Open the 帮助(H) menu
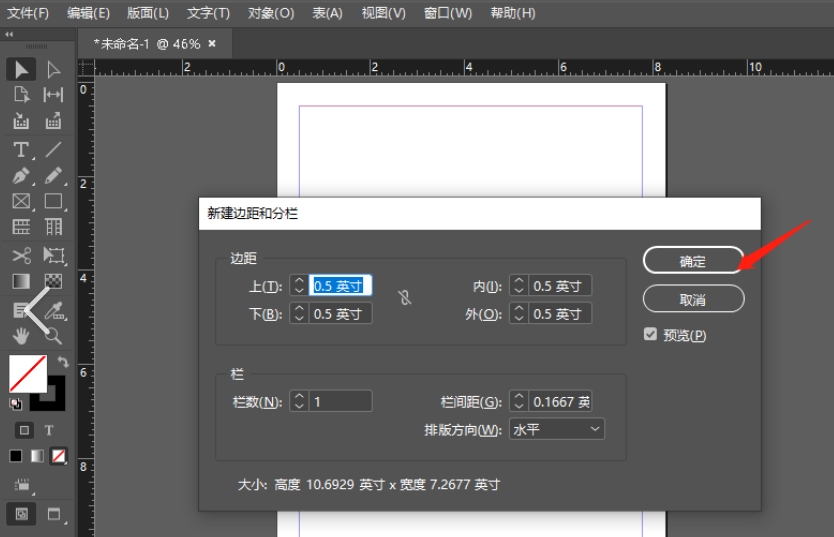Image resolution: width=834 pixels, height=537 pixels. pos(513,13)
